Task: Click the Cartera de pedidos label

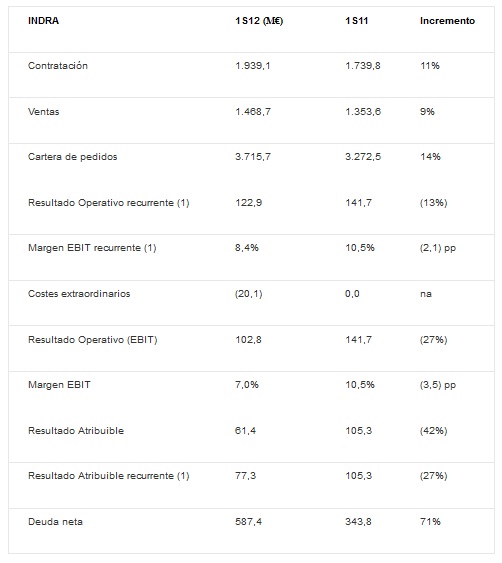Action: click(73, 157)
